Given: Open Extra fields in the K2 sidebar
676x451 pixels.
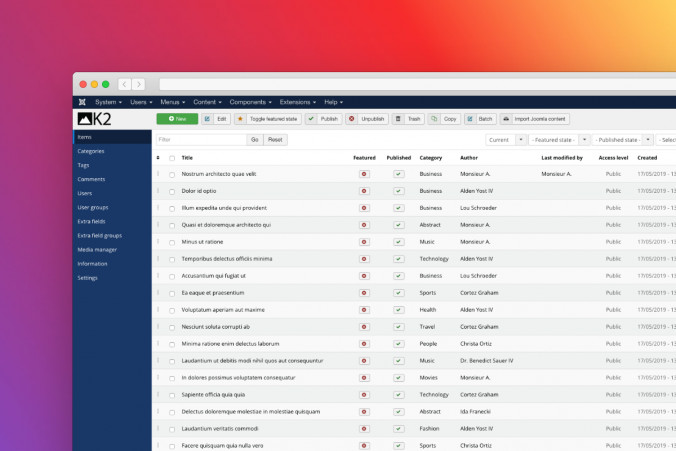Looking at the screenshot, I should coord(91,222).
